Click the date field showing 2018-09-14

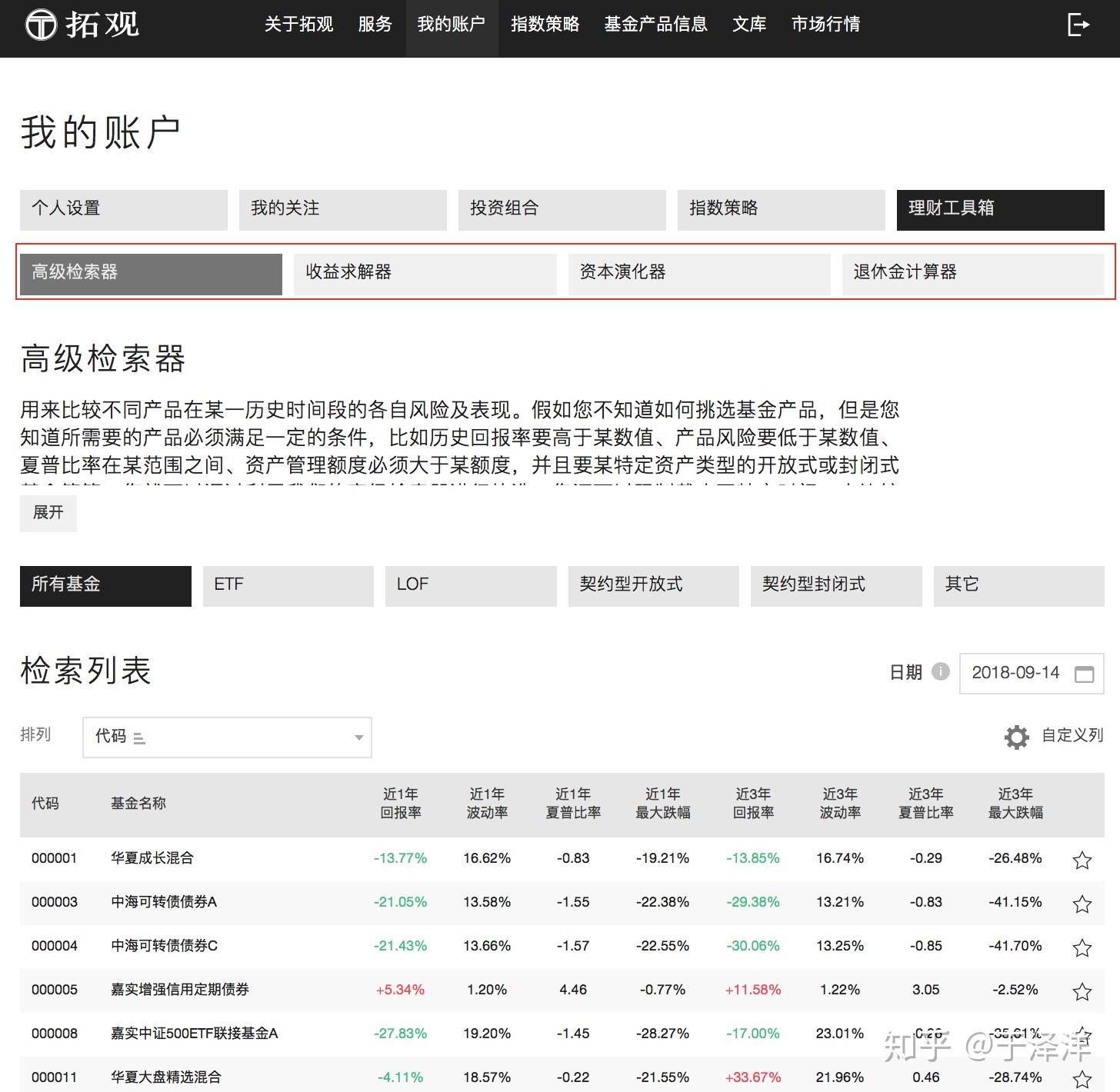click(1032, 674)
